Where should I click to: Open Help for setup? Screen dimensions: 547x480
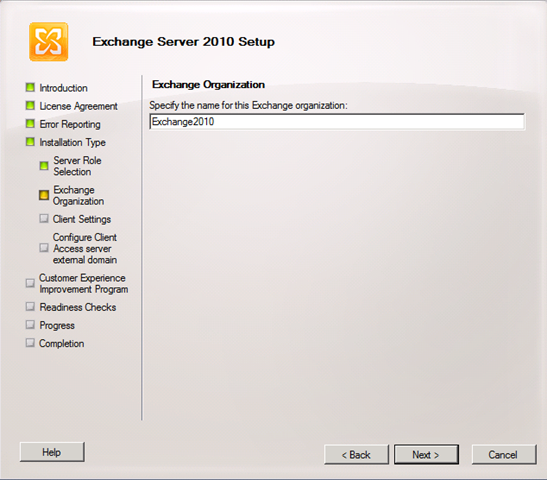[52, 452]
